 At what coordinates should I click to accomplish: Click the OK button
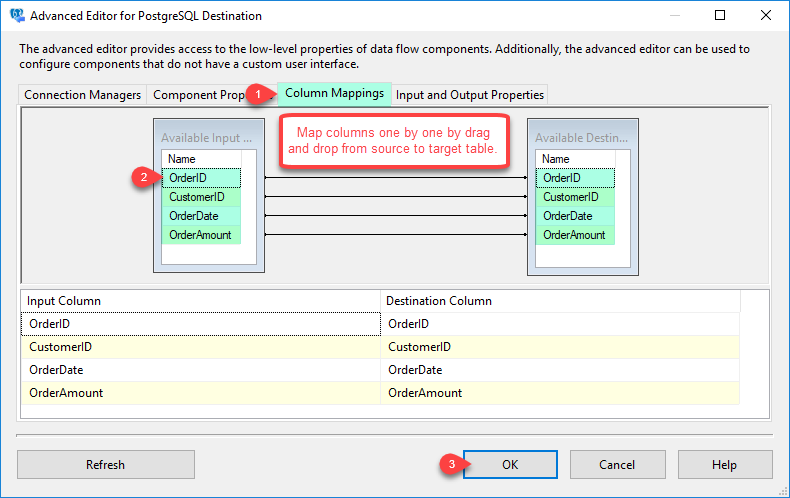[510, 464]
